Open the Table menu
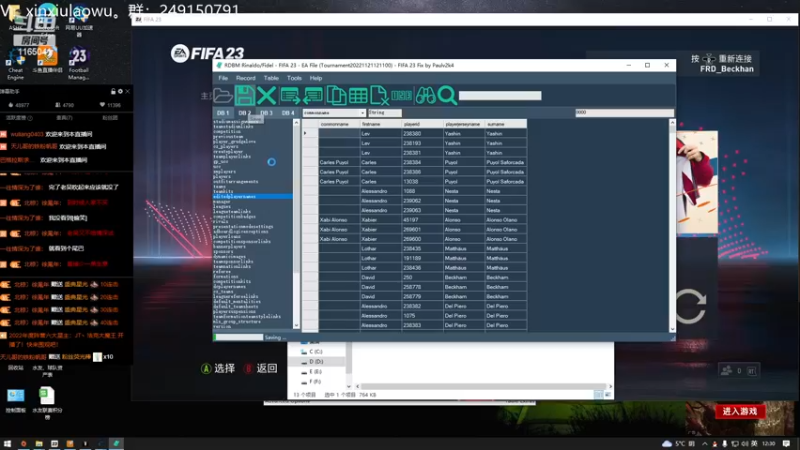This screenshot has width=800, height=450. pyautogui.click(x=271, y=78)
